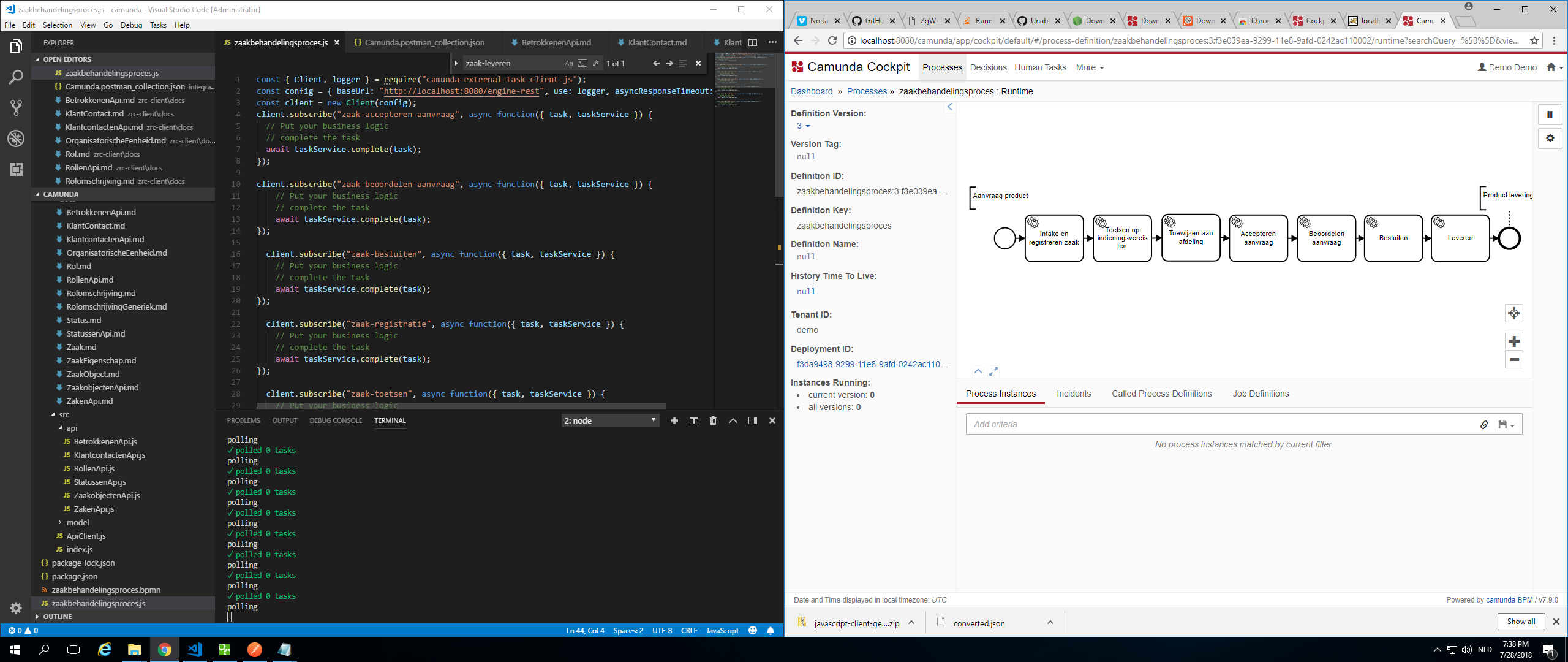Screen dimensions: 1568x662
Task: Add a new terminal with plus icon
Action: click(x=674, y=420)
